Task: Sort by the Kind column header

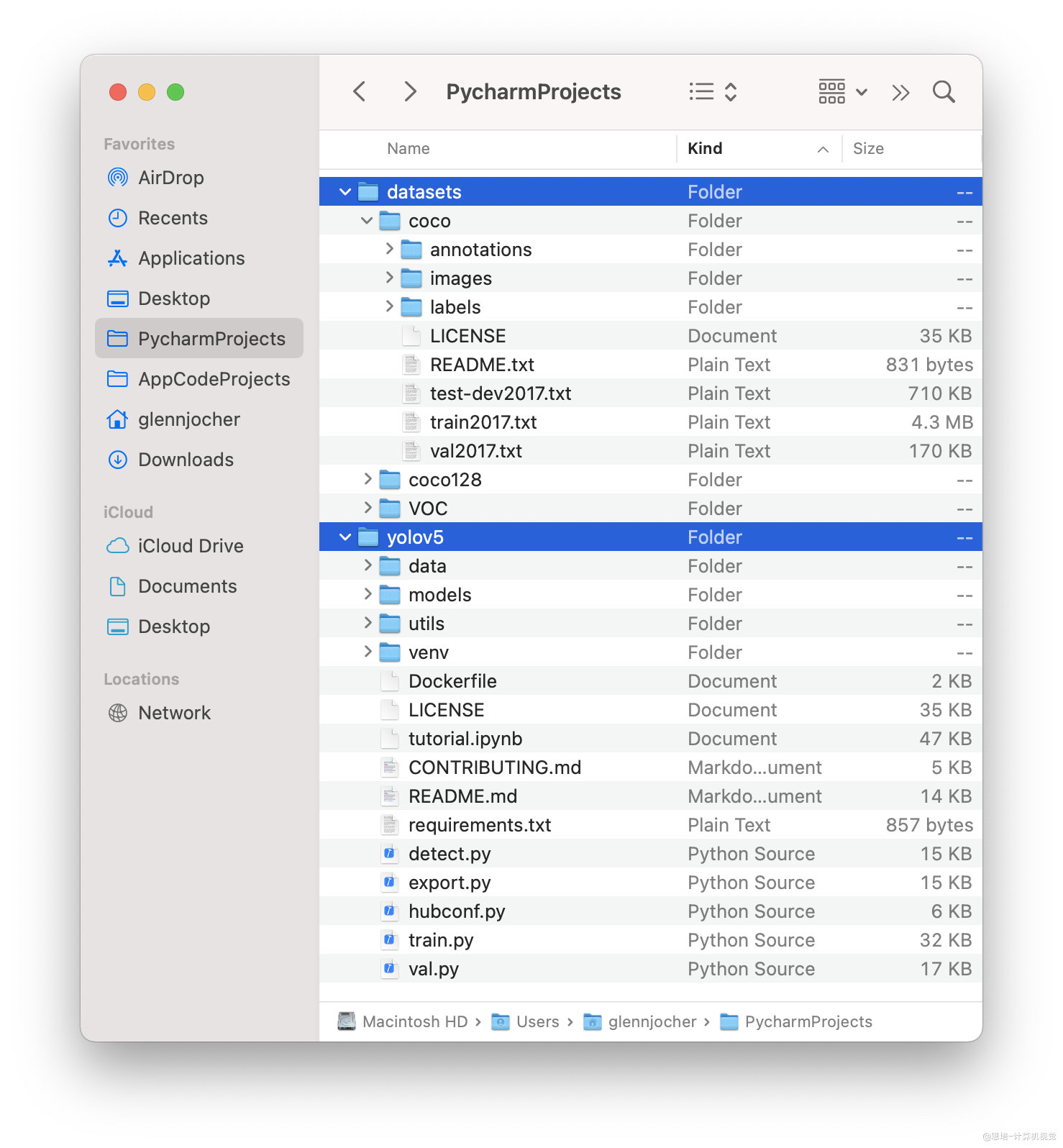Action: click(759, 149)
